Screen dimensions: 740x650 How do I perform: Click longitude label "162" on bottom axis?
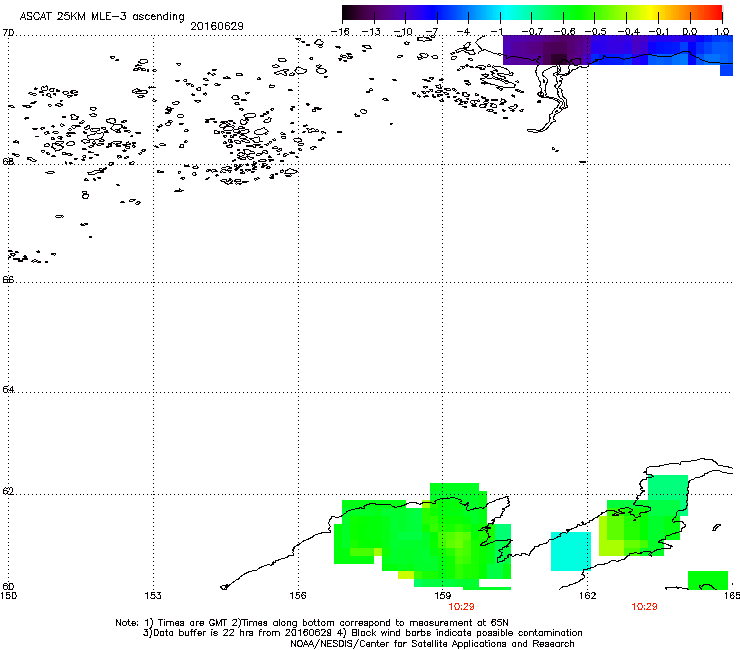(x=587, y=595)
